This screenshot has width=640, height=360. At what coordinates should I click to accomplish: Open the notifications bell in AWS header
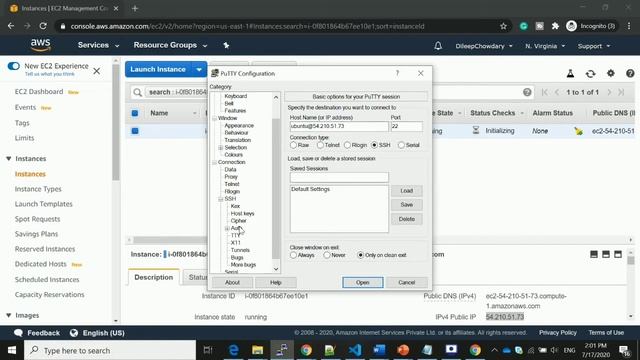coord(438,46)
